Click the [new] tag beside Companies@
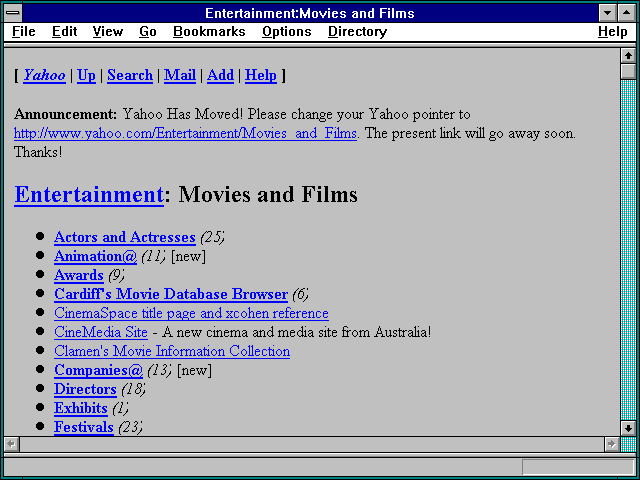 point(194,370)
